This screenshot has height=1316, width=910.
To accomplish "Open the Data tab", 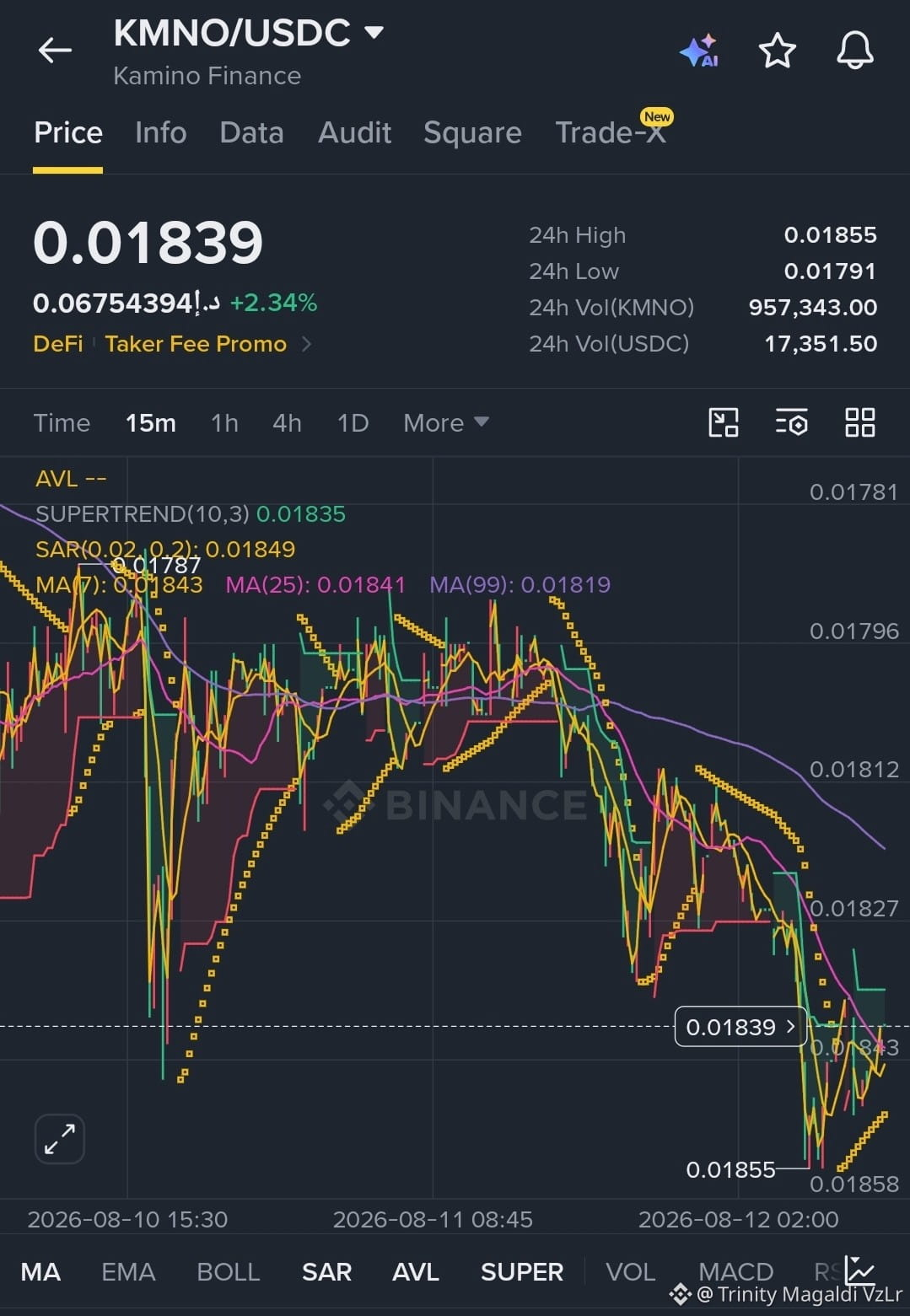I will point(251,133).
